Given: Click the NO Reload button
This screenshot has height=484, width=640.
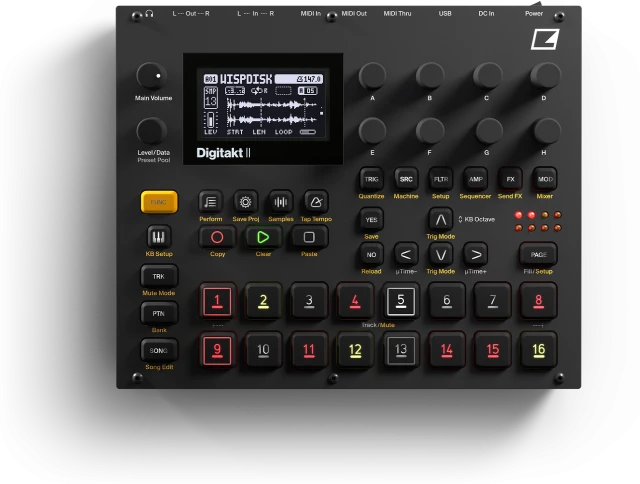Looking at the screenshot, I should click(371, 255).
